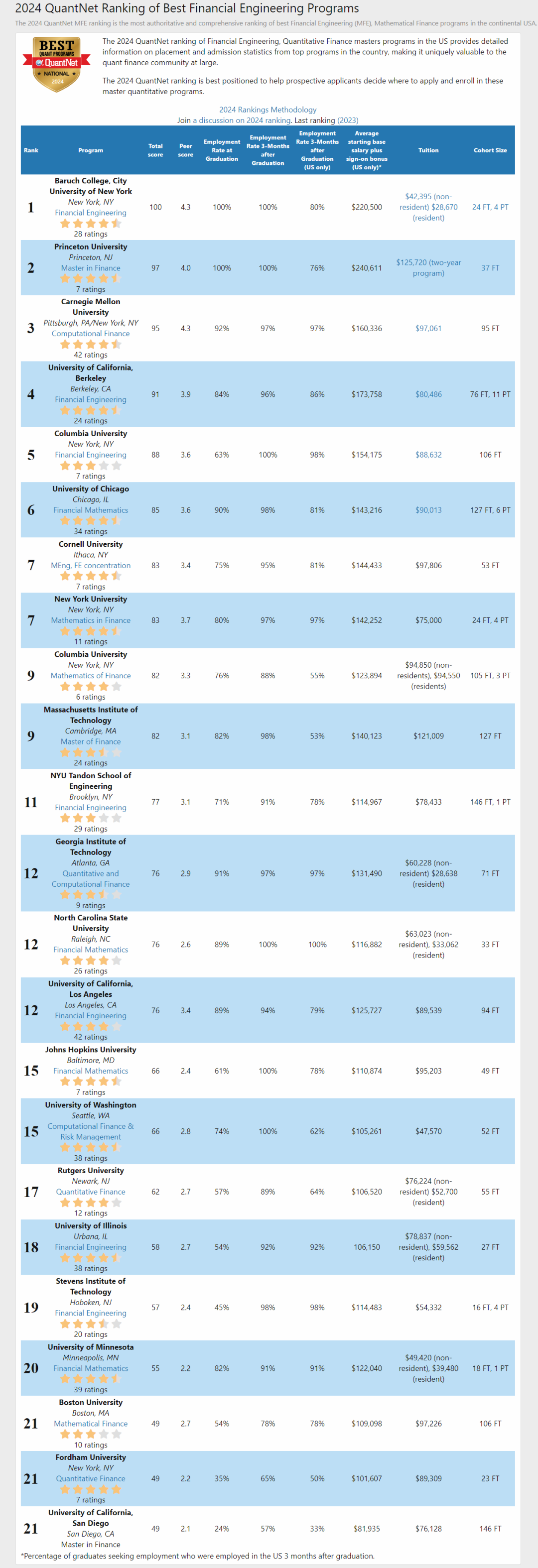Click the Best Quant Programs QuantNet badge
Screen dimensions: 538x1568
click(57, 64)
